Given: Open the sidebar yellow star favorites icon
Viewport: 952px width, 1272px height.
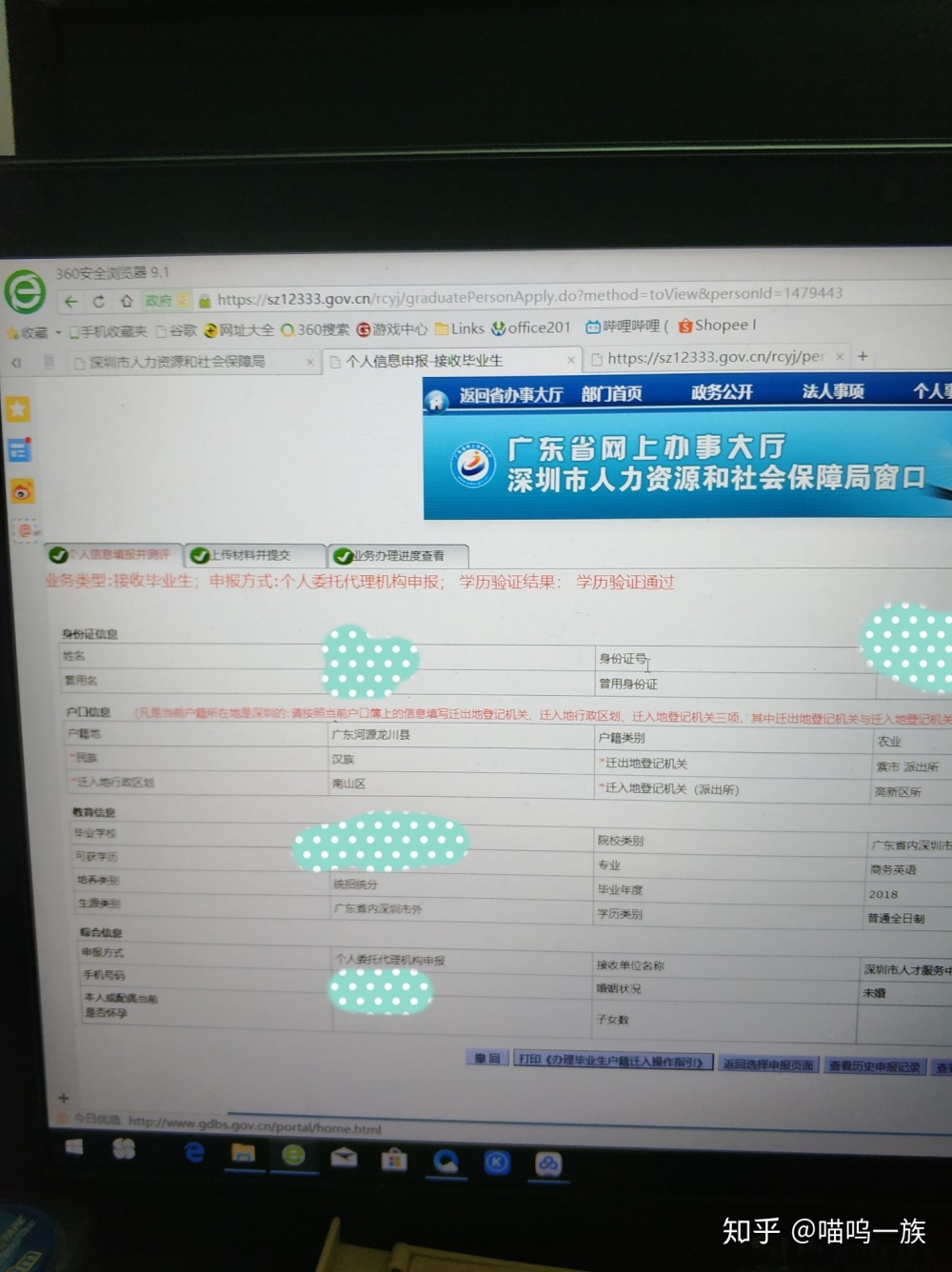Looking at the screenshot, I should pos(19,409).
